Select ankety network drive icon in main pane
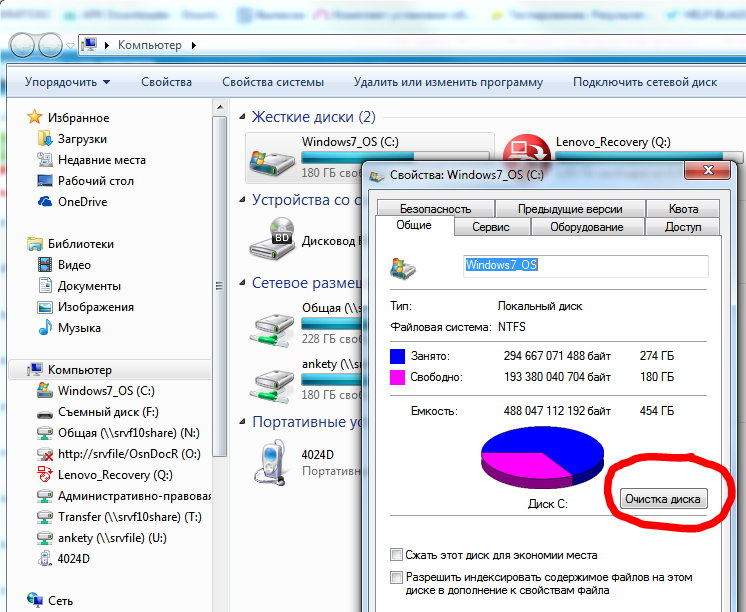Image resolution: width=746 pixels, height=612 pixels. point(272,385)
